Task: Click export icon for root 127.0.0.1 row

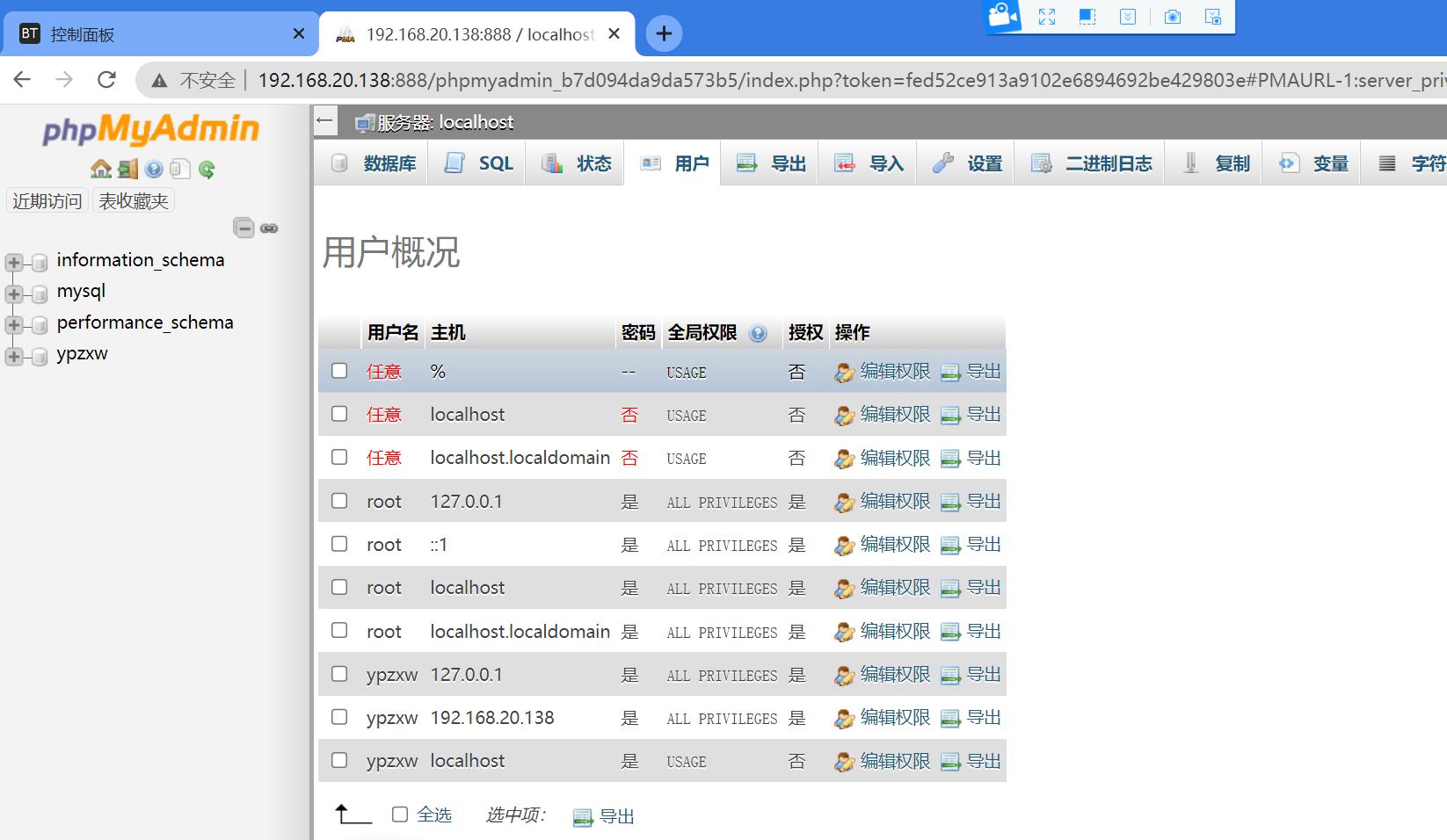Action: point(950,502)
